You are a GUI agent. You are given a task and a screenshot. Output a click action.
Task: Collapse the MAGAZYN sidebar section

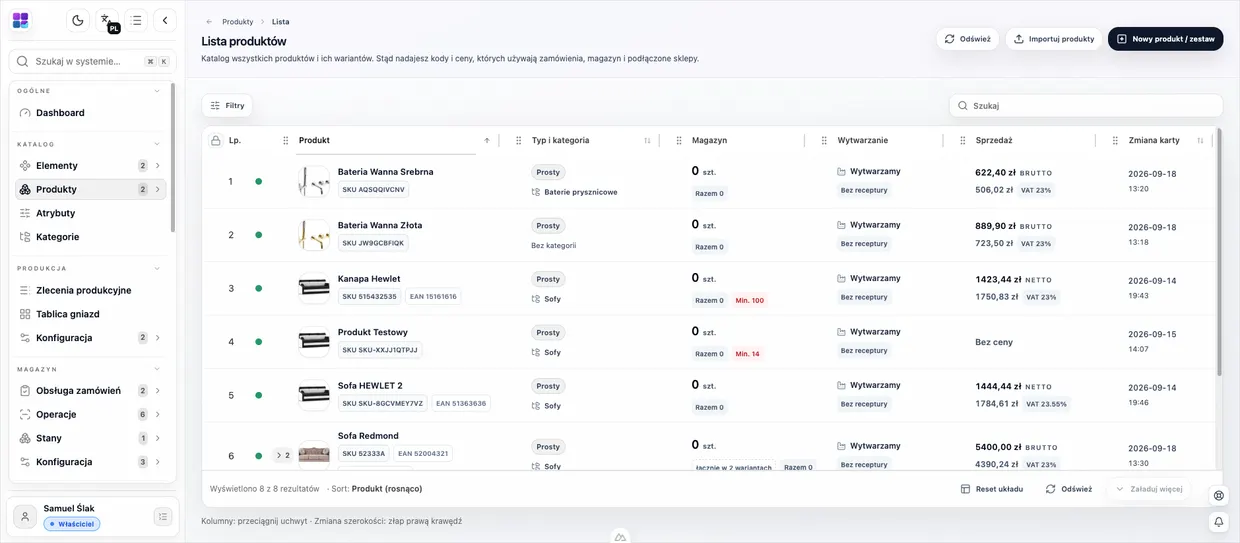click(x=157, y=369)
